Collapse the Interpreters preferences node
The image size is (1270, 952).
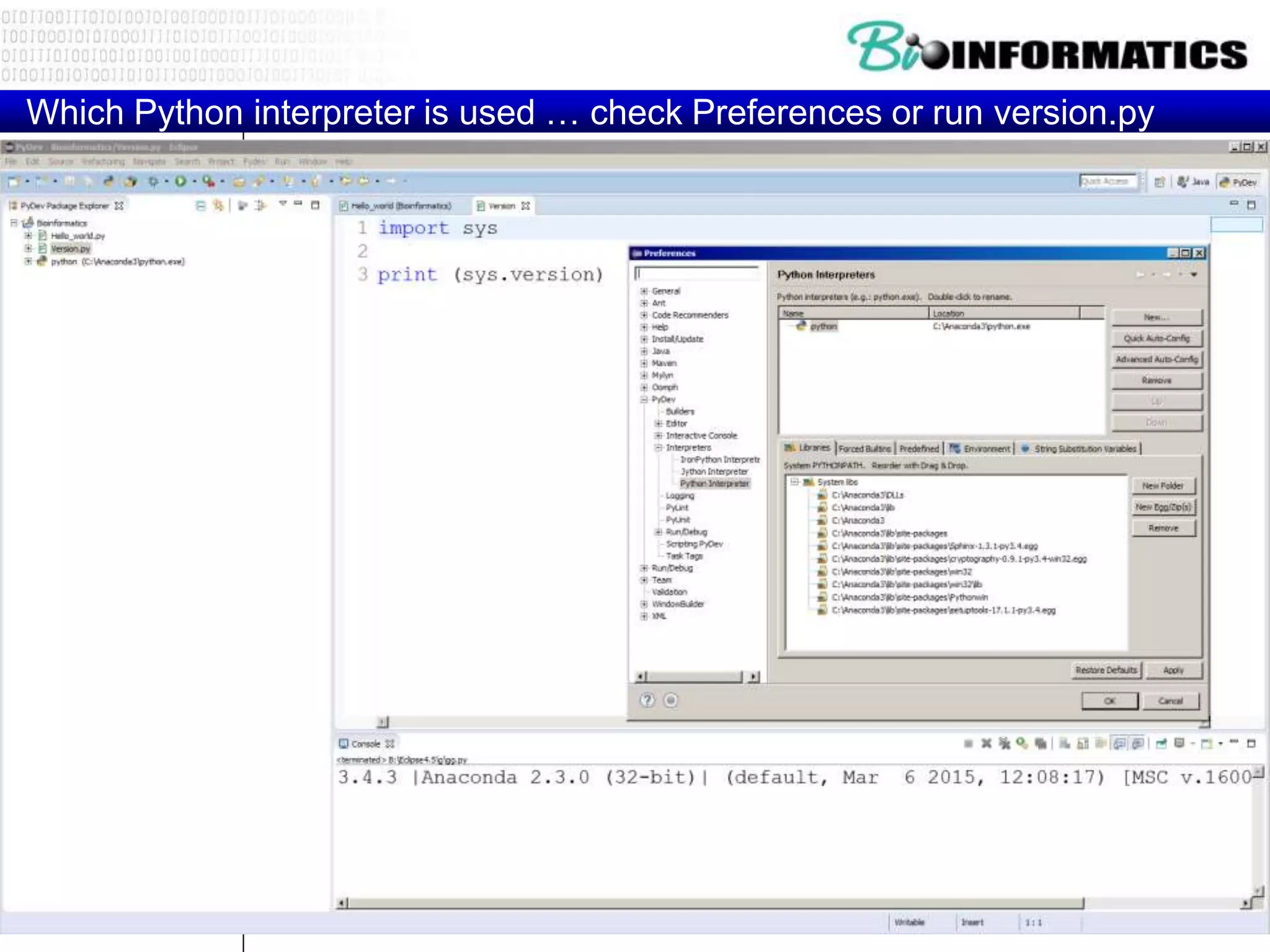[x=659, y=447]
